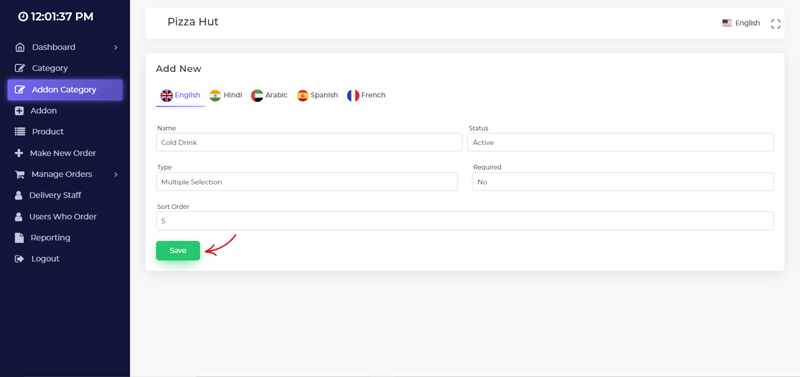Click the Sort Order input field
800x377 pixels.
pos(465,221)
